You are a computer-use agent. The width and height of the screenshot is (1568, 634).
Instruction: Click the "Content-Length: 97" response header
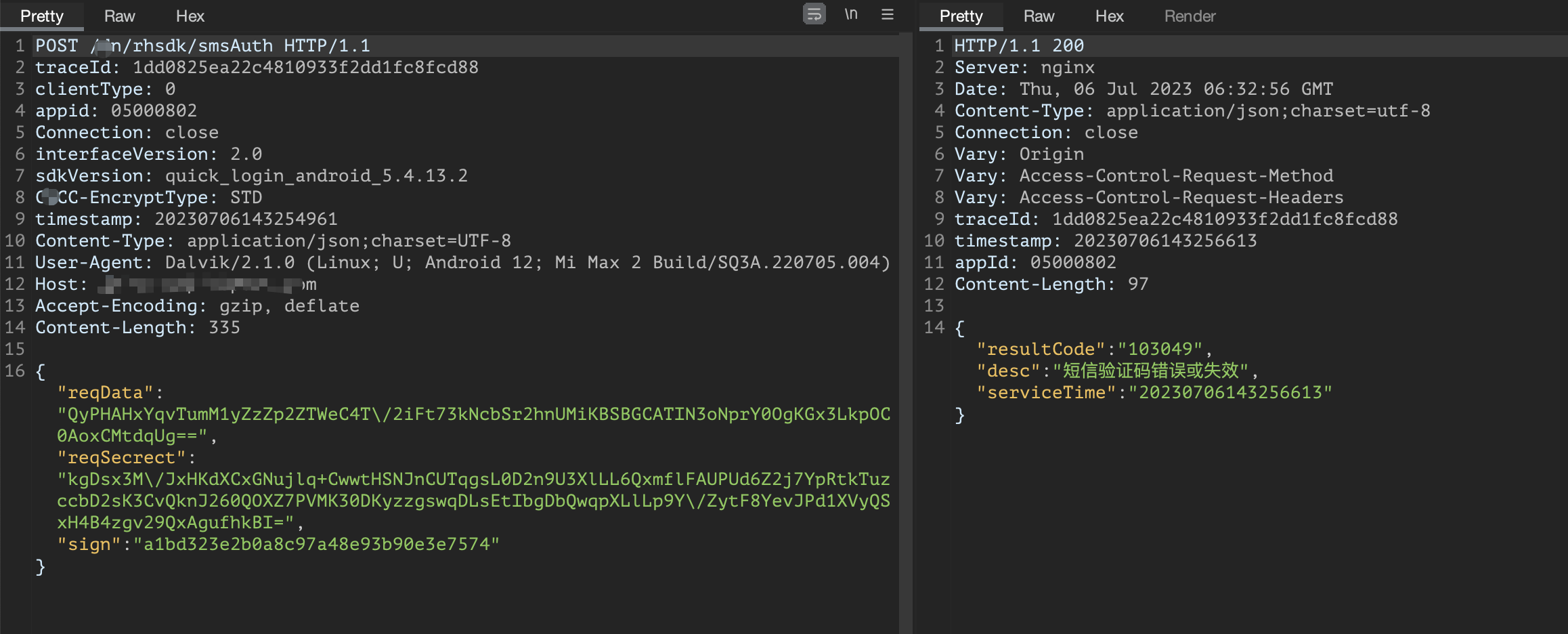[x=1051, y=284]
